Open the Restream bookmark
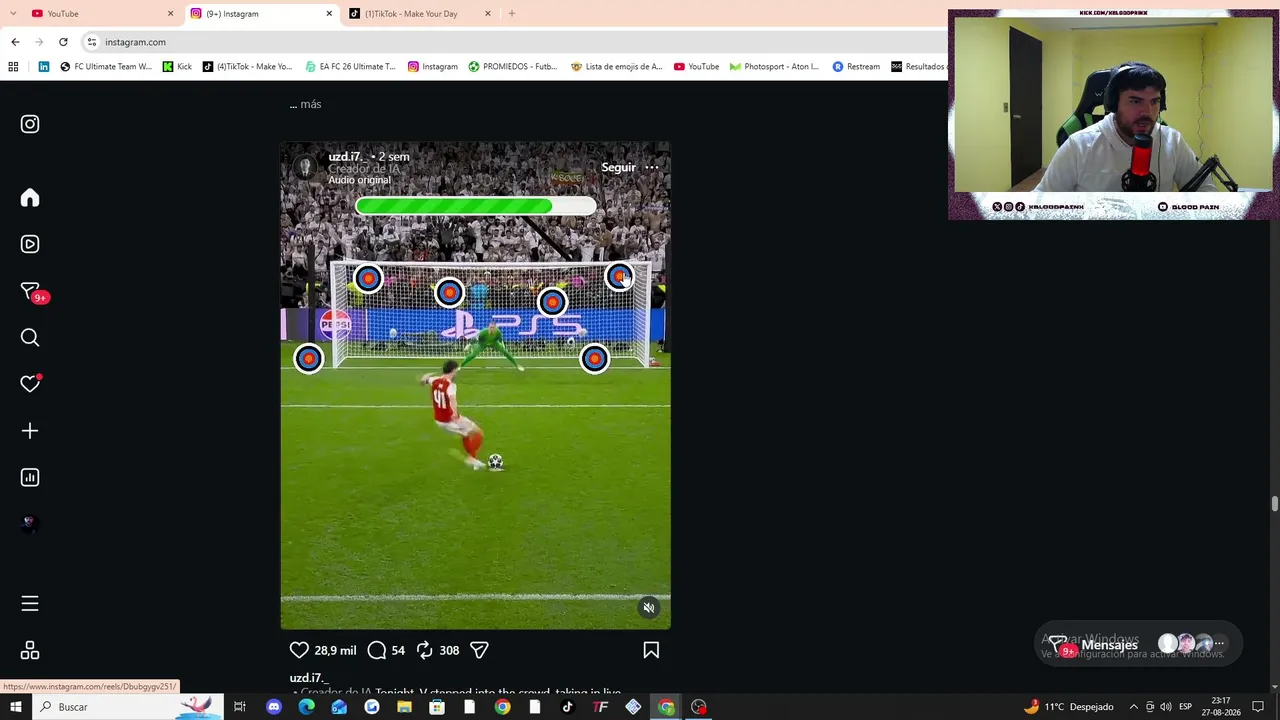Image resolution: width=1280 pixels, height=720 pixels. [x=856, y=67]
